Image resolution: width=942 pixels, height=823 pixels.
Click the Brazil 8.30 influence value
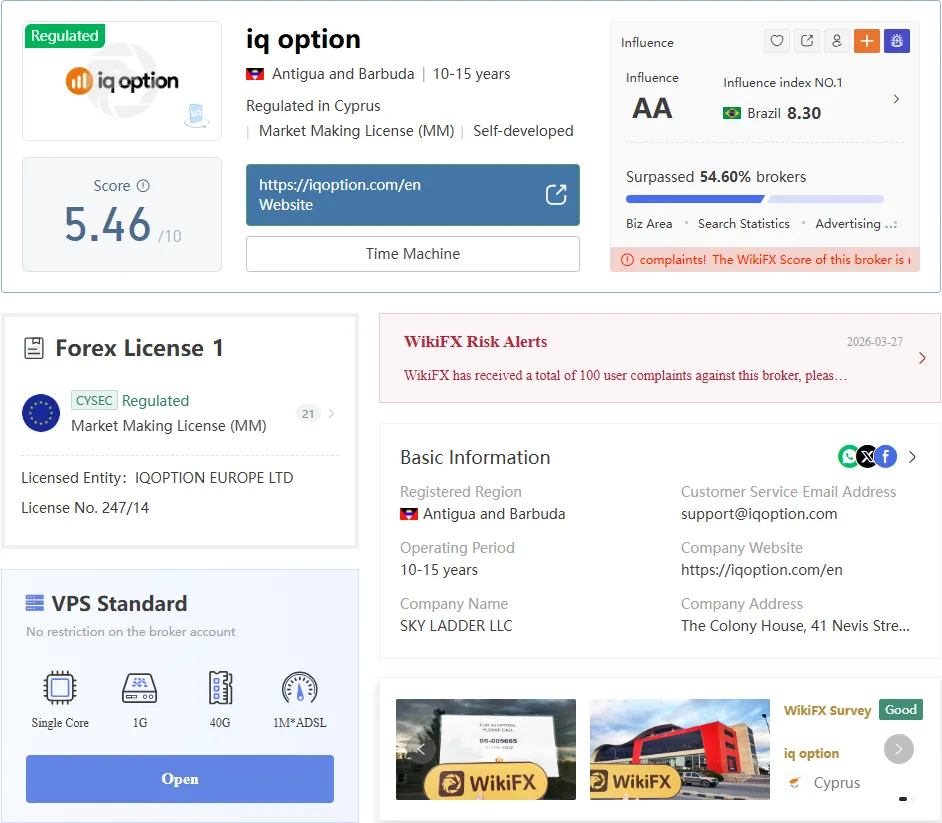804,113
